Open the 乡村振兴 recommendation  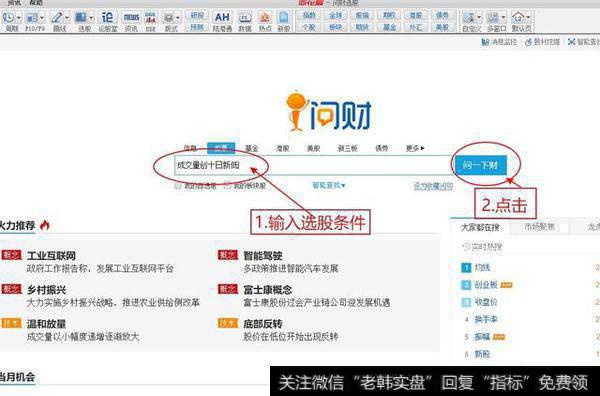click(46, 290)
